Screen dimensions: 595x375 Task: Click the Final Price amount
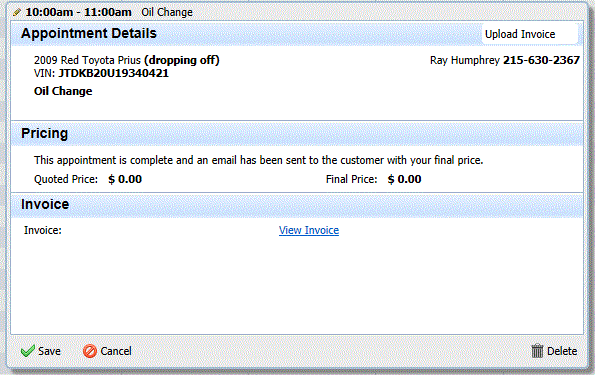coord(405,179)
